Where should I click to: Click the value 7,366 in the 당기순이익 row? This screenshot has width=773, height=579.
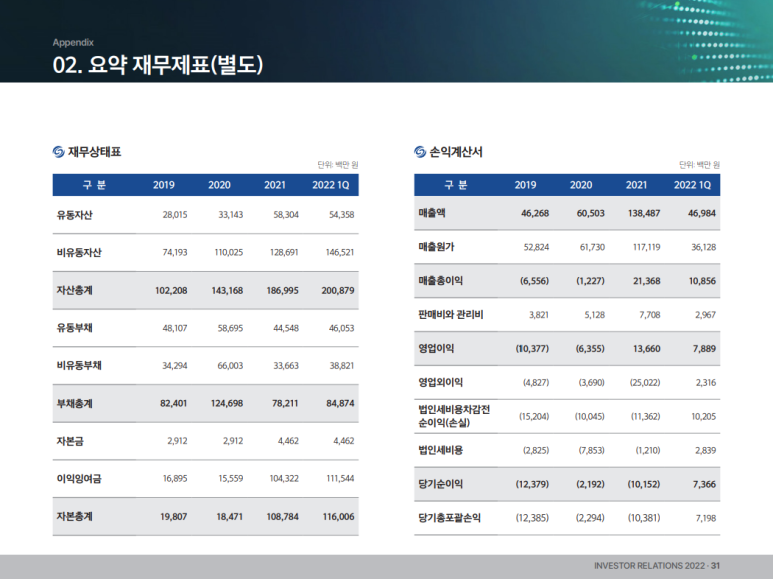pos(704,484)
